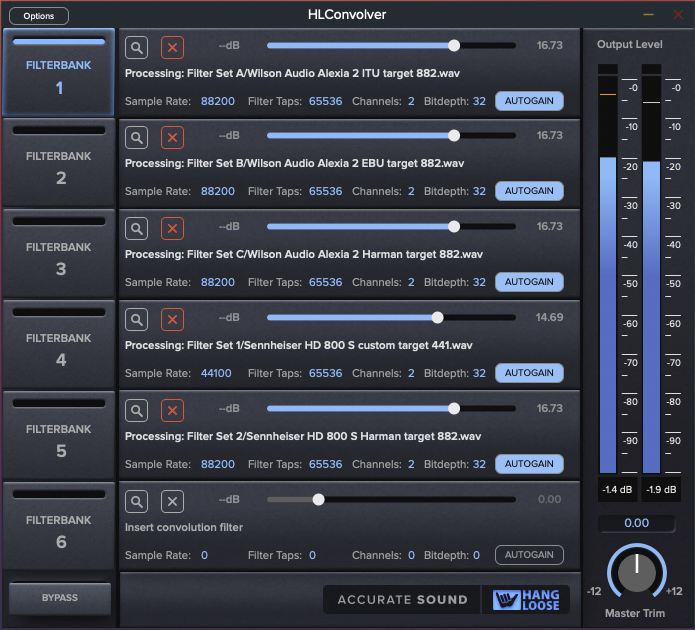The image size is (695, 630).
Task: Click gain slider handle for Filter Set A row
Action: click(x=454, y=45)
